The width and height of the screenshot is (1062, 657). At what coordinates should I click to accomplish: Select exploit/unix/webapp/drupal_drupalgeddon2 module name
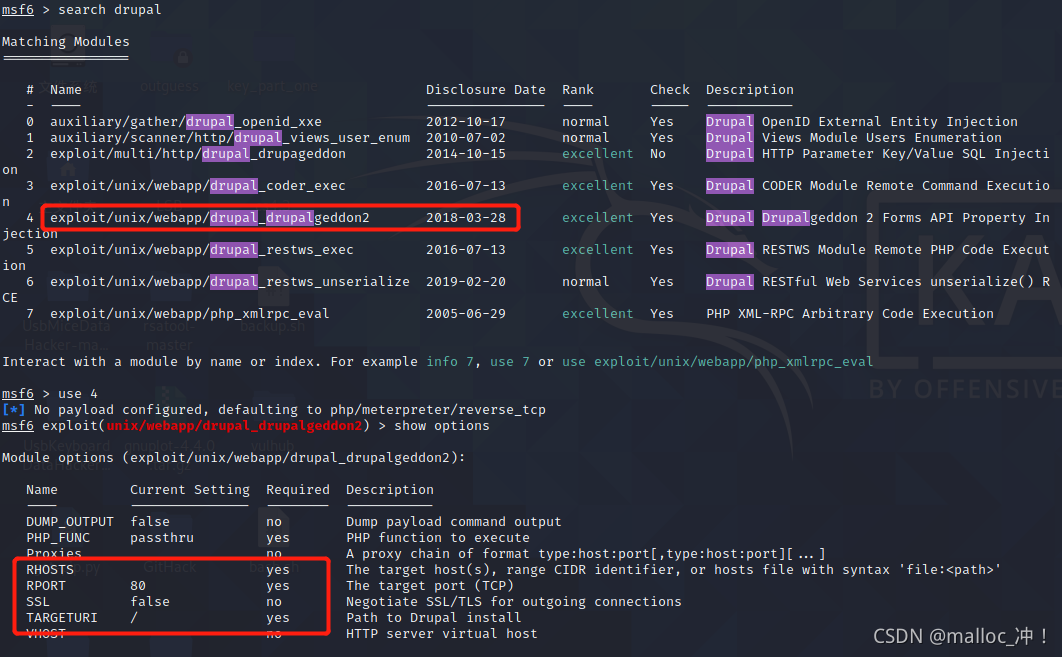pyautogui.click(x=210, y=218)
